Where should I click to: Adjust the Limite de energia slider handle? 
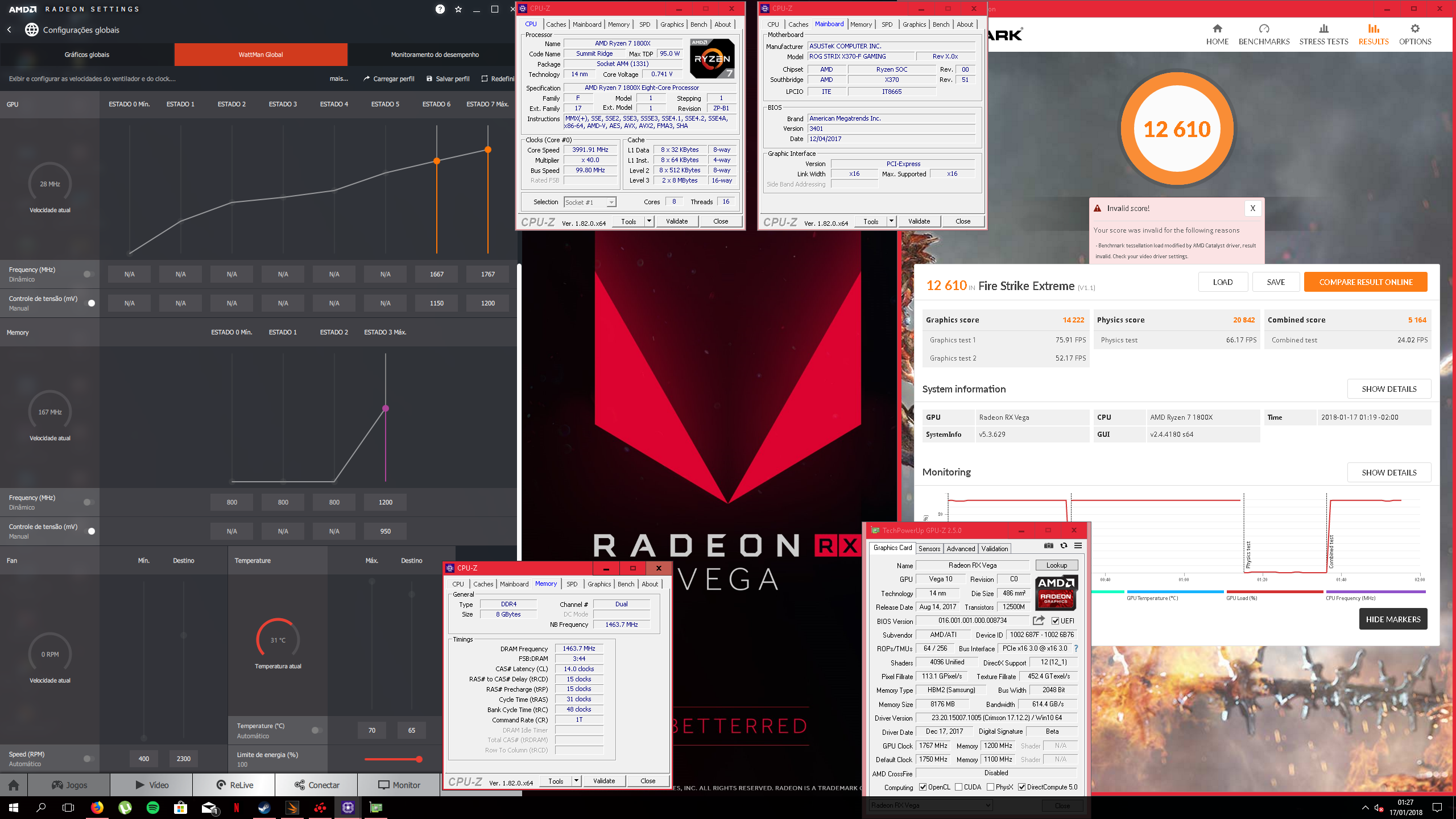tap(419, 759)
